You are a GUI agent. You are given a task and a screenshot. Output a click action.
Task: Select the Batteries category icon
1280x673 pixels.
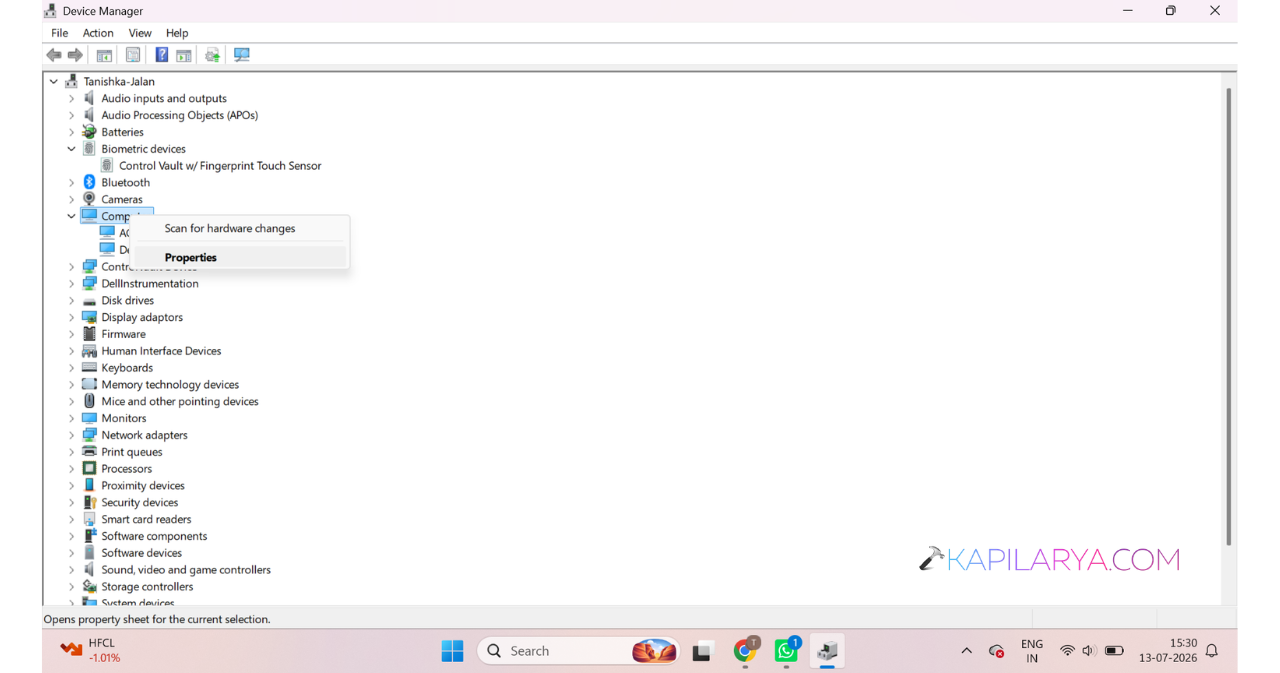coord(89,132)
